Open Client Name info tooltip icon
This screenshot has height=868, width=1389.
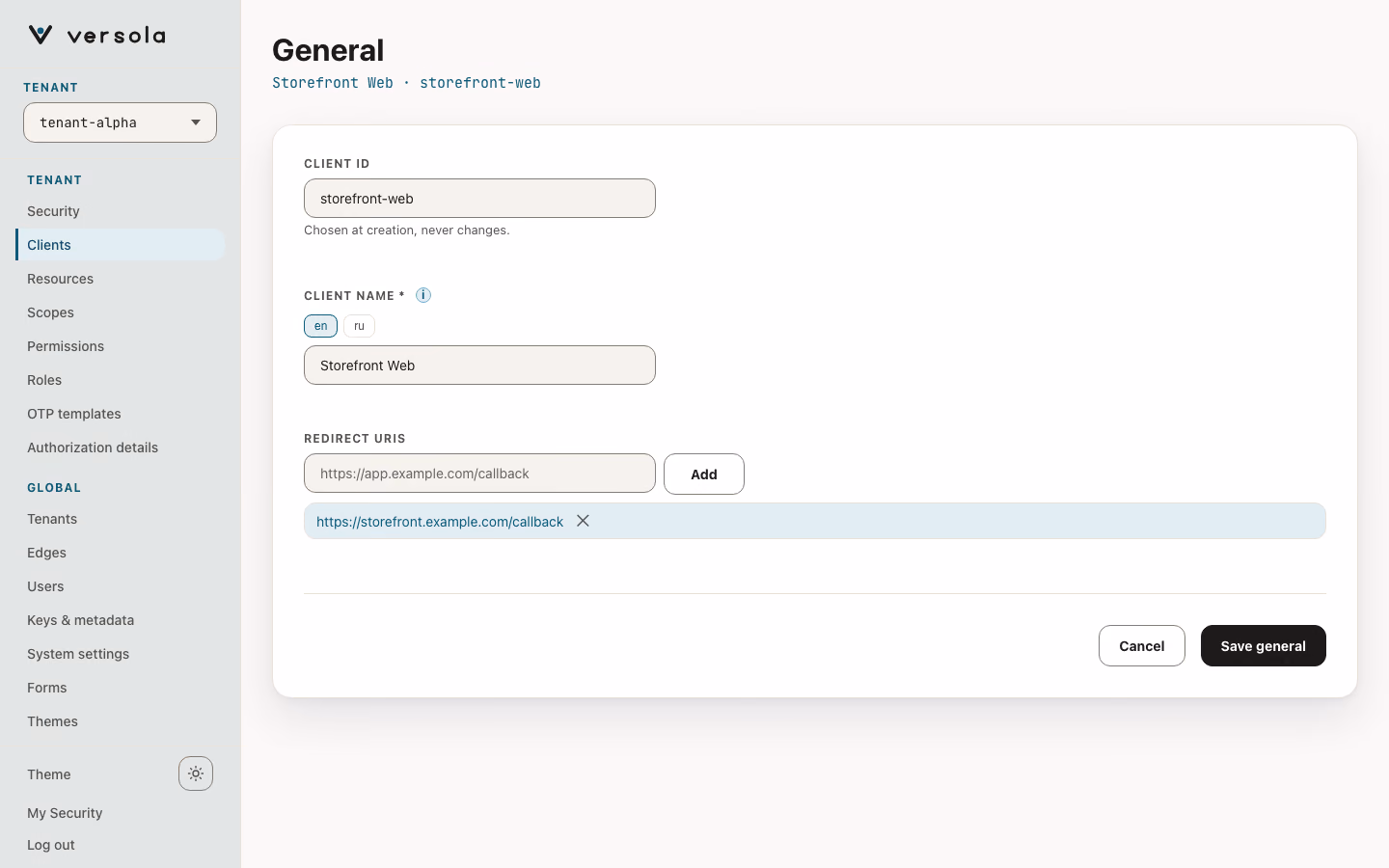pos(423,295)
